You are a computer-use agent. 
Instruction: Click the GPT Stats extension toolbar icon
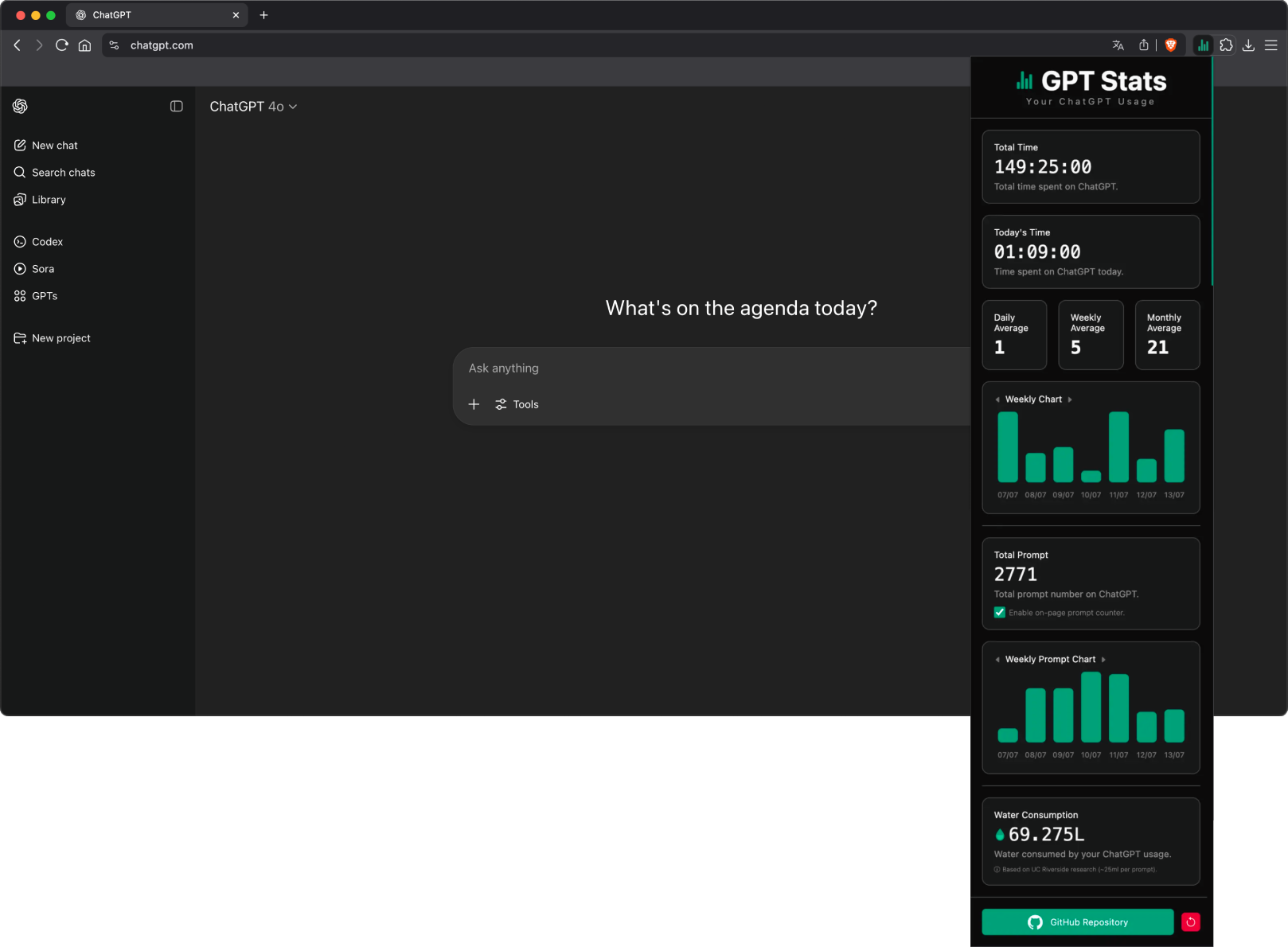(x=1204, y=45)
